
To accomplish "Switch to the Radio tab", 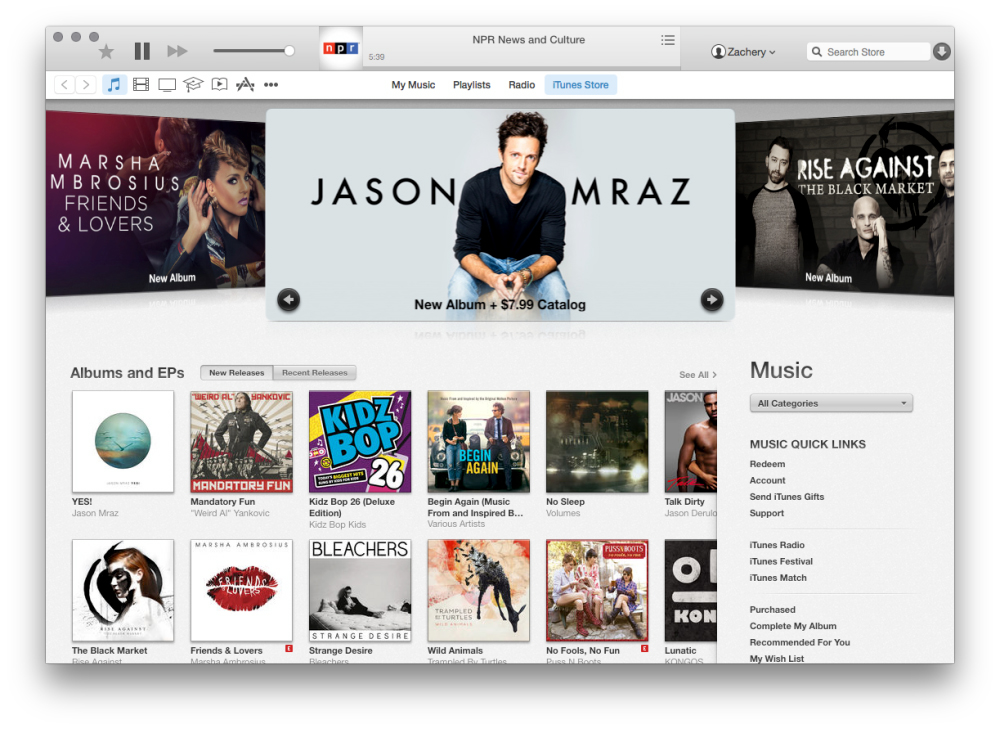I will [x=522, y=85].
